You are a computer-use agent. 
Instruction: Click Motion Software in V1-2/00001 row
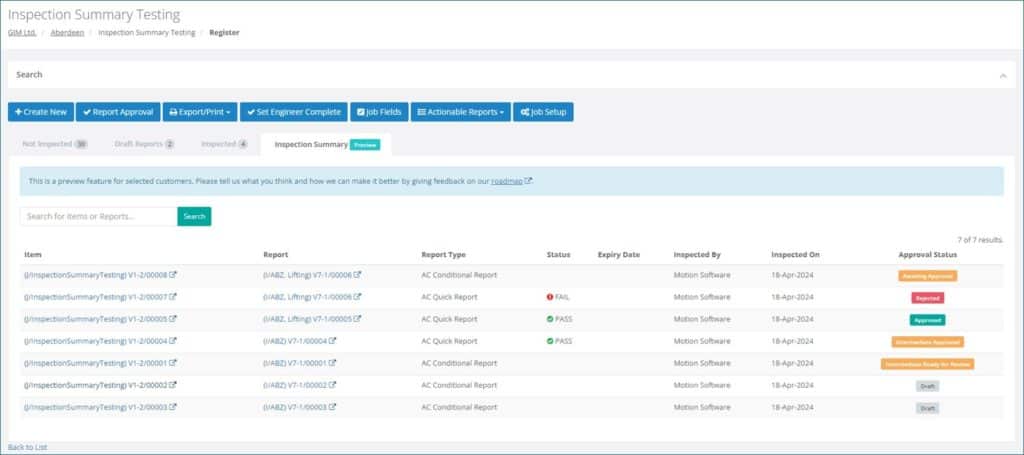click(702, 363)
